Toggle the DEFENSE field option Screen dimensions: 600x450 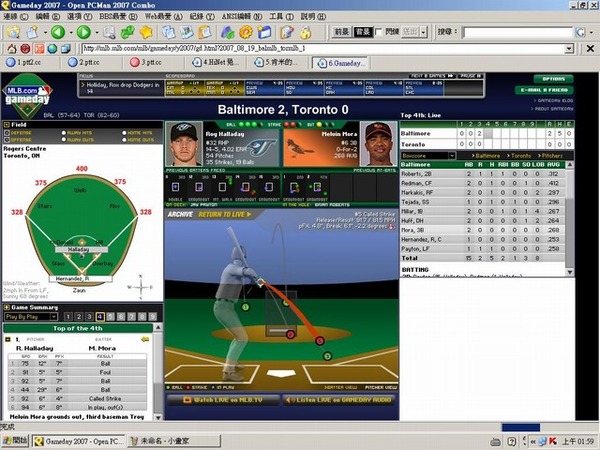(7, 133)
